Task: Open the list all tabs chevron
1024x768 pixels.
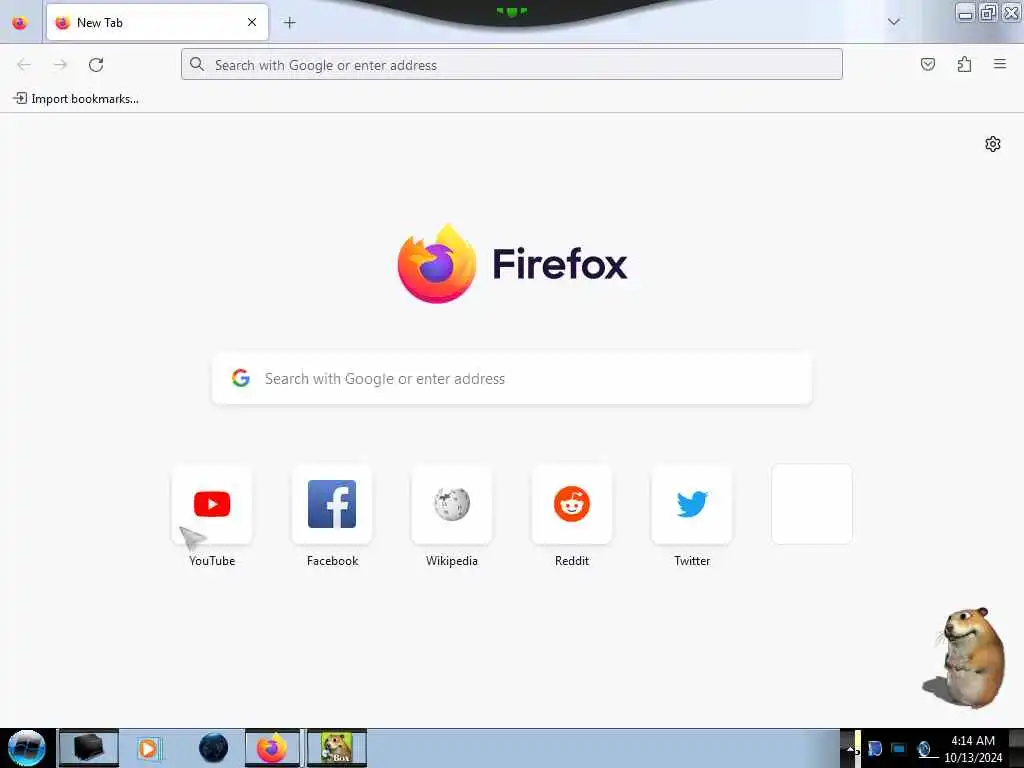Action: click(893, 22)
